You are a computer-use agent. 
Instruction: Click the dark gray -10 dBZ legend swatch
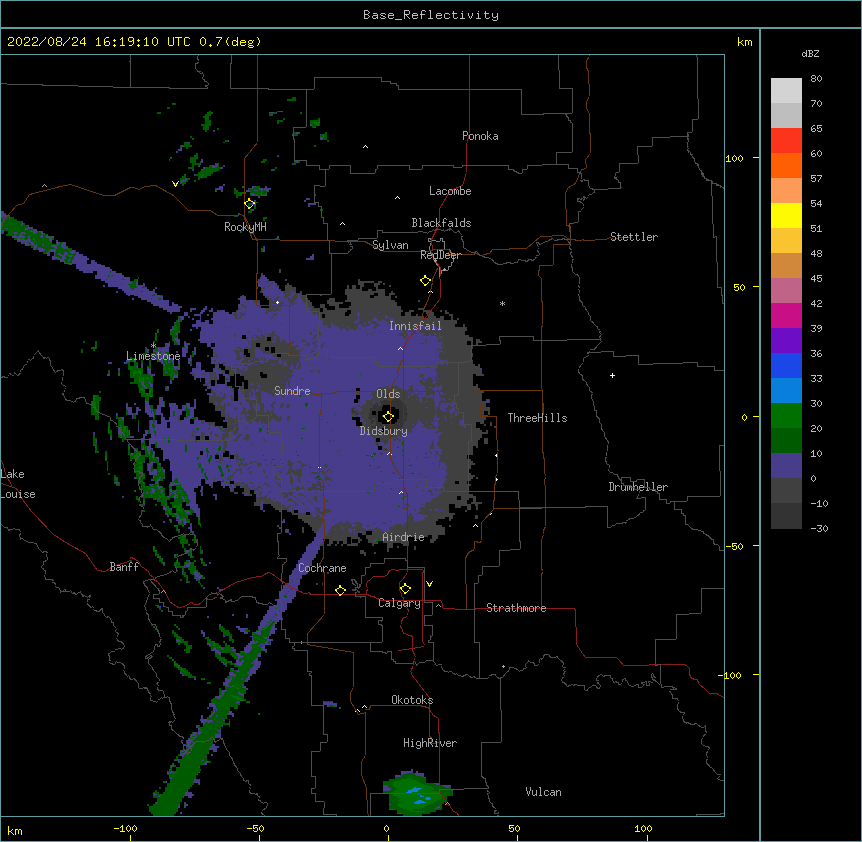pos(786,516)
